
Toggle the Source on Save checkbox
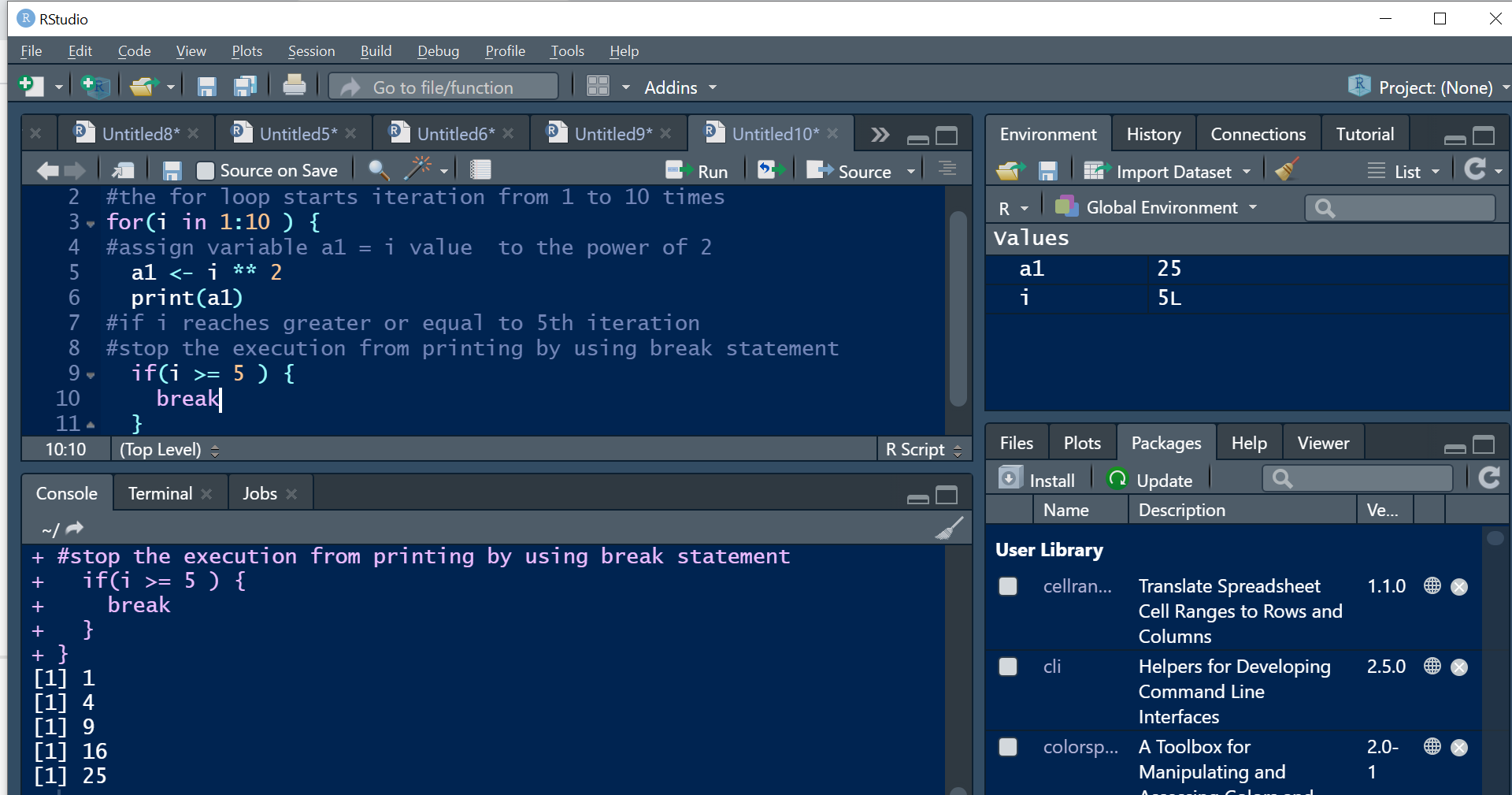205,170
